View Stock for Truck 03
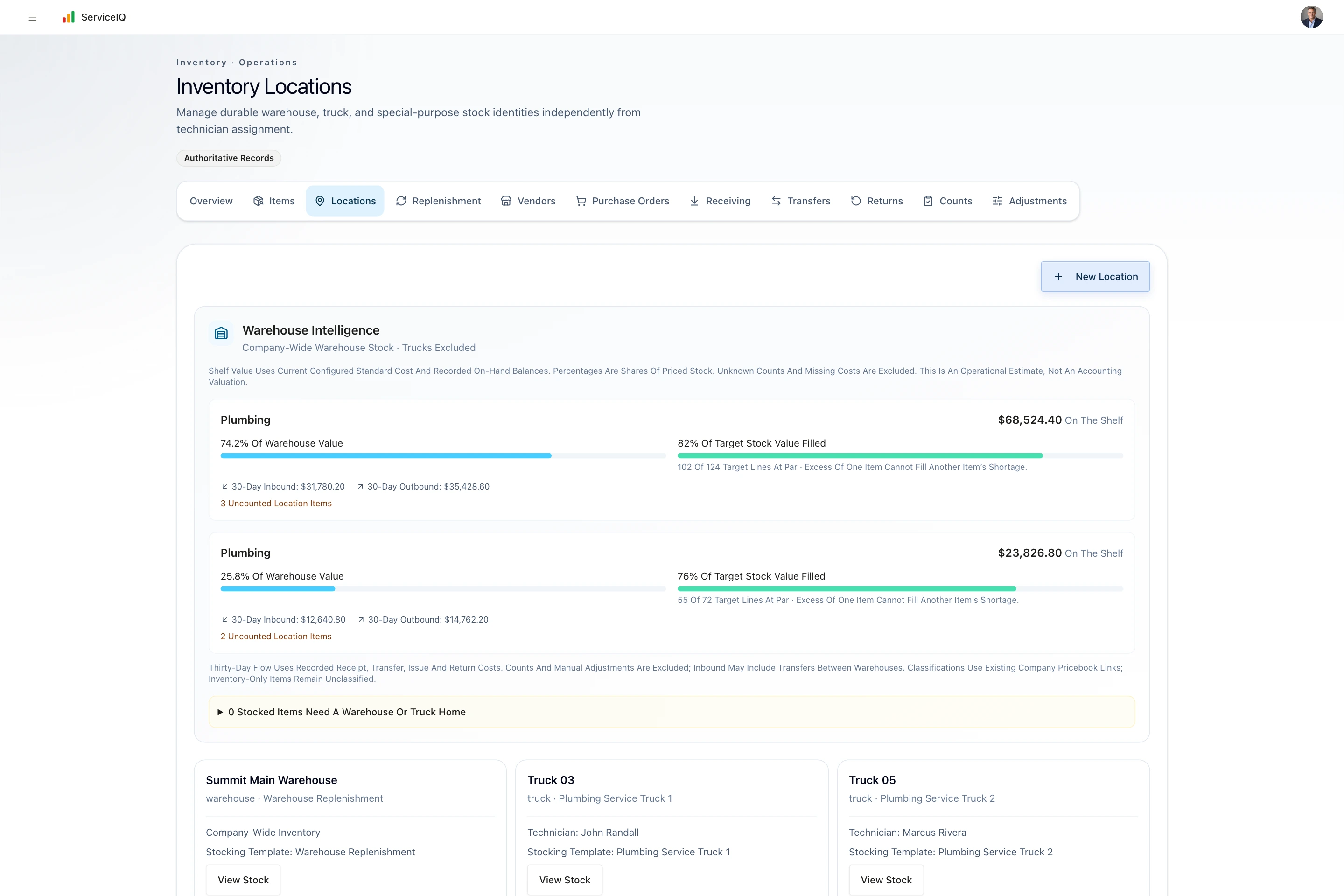Image resolution: width=1344 pixels, height=896 pixels. (565, 880)
